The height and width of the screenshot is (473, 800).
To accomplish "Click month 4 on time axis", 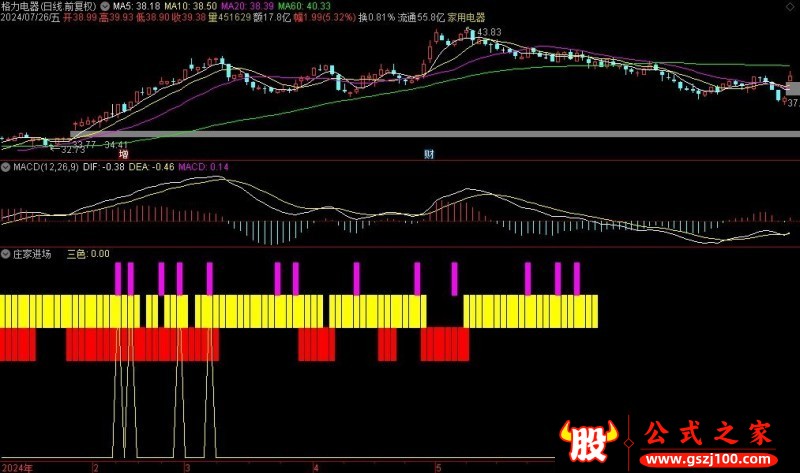I will (x=316, y=468).
